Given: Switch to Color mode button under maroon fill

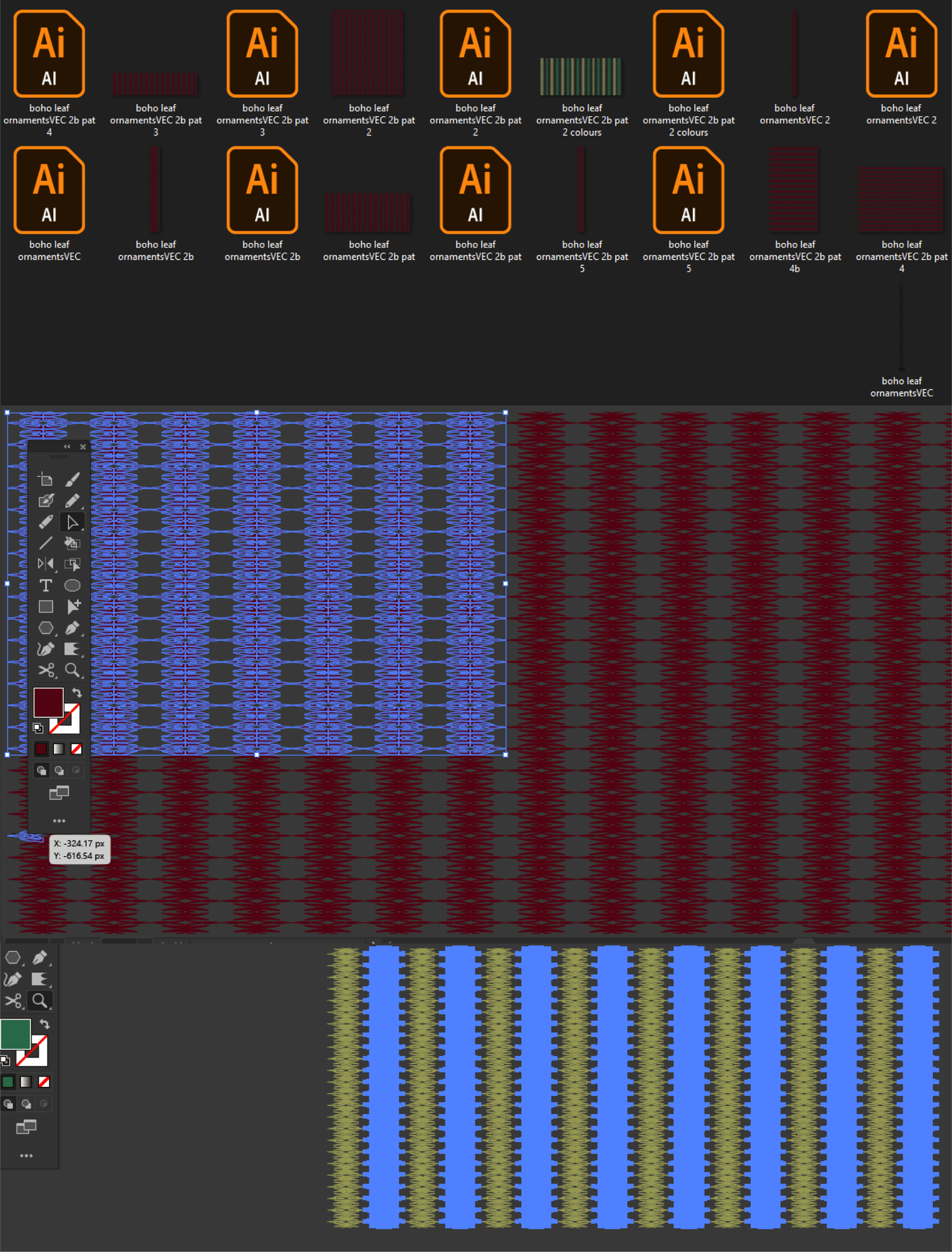Looking at the screenshot, I should tap(41, 749).
